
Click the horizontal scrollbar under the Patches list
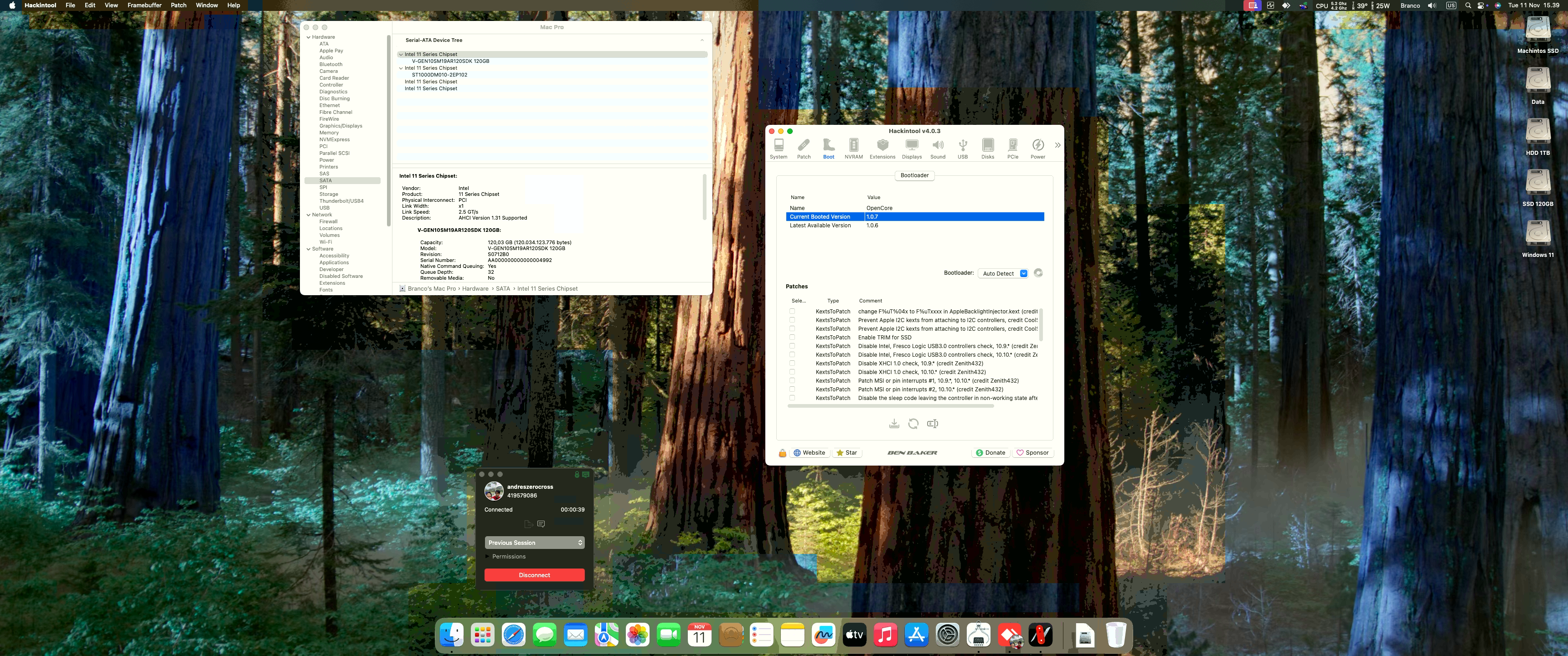pos(891,406)
